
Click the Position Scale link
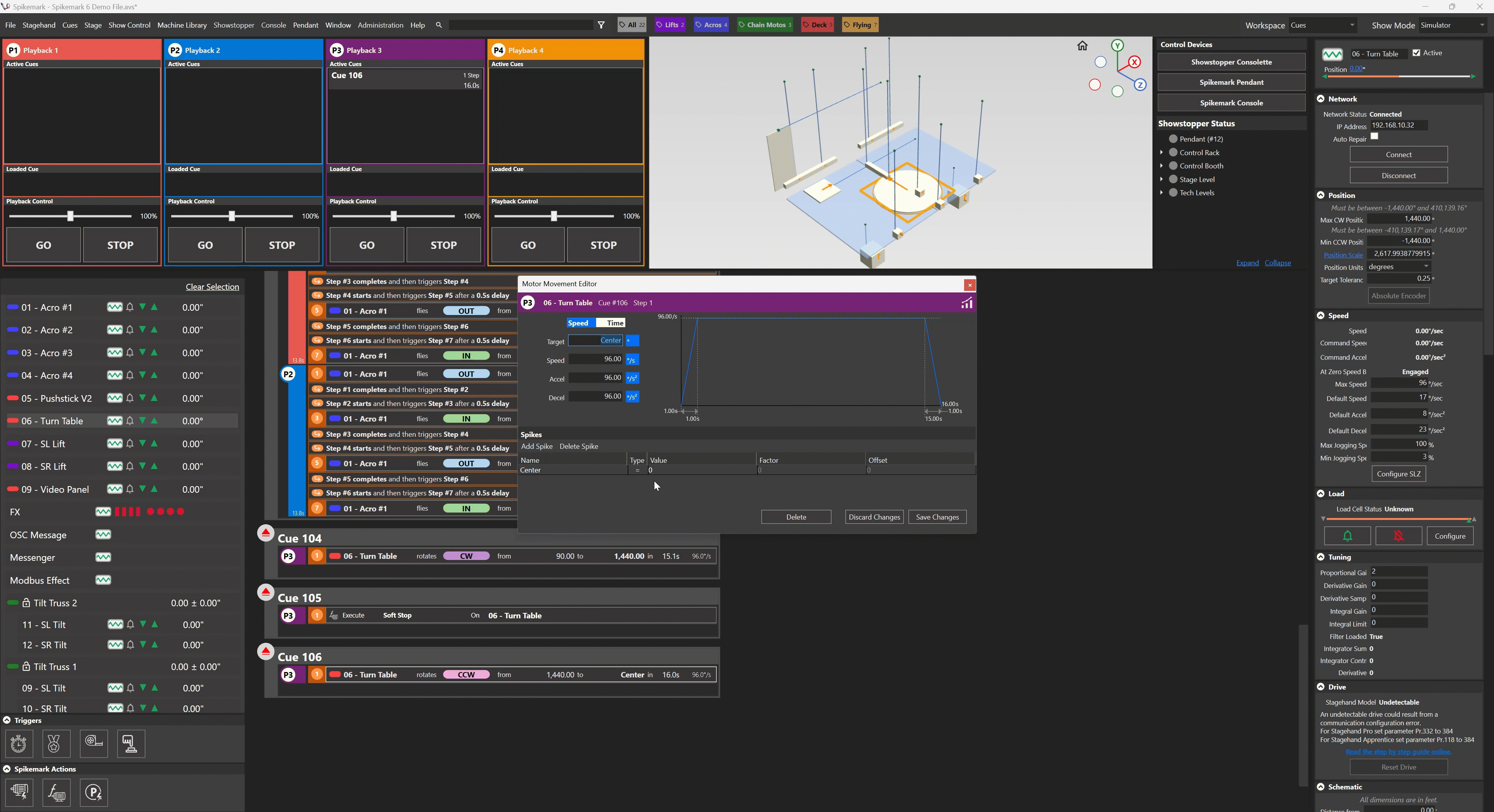[x=1343, y=255]
